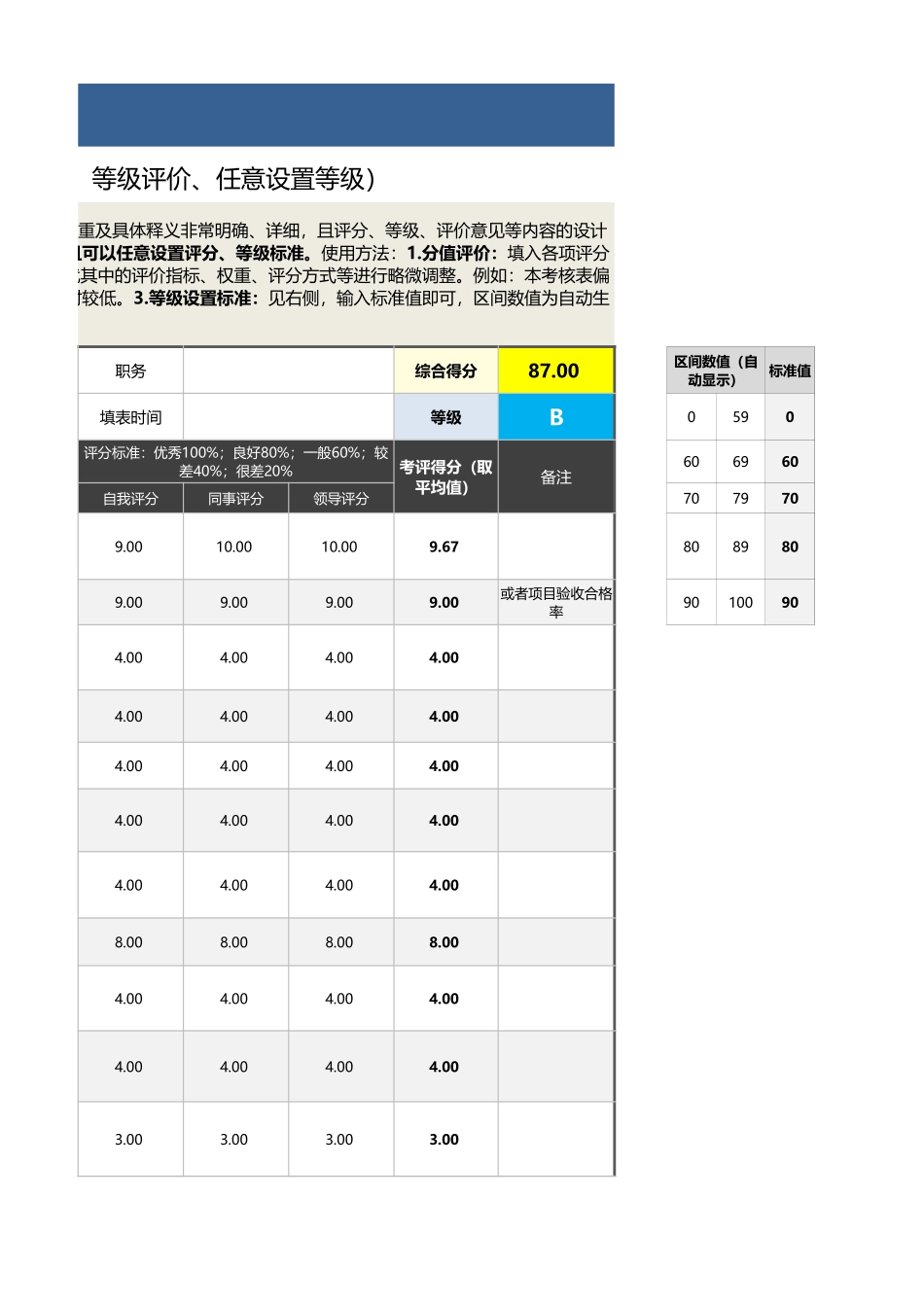Select the 综合得分 label cell
924x1307 pixels.
coord(446,371)
